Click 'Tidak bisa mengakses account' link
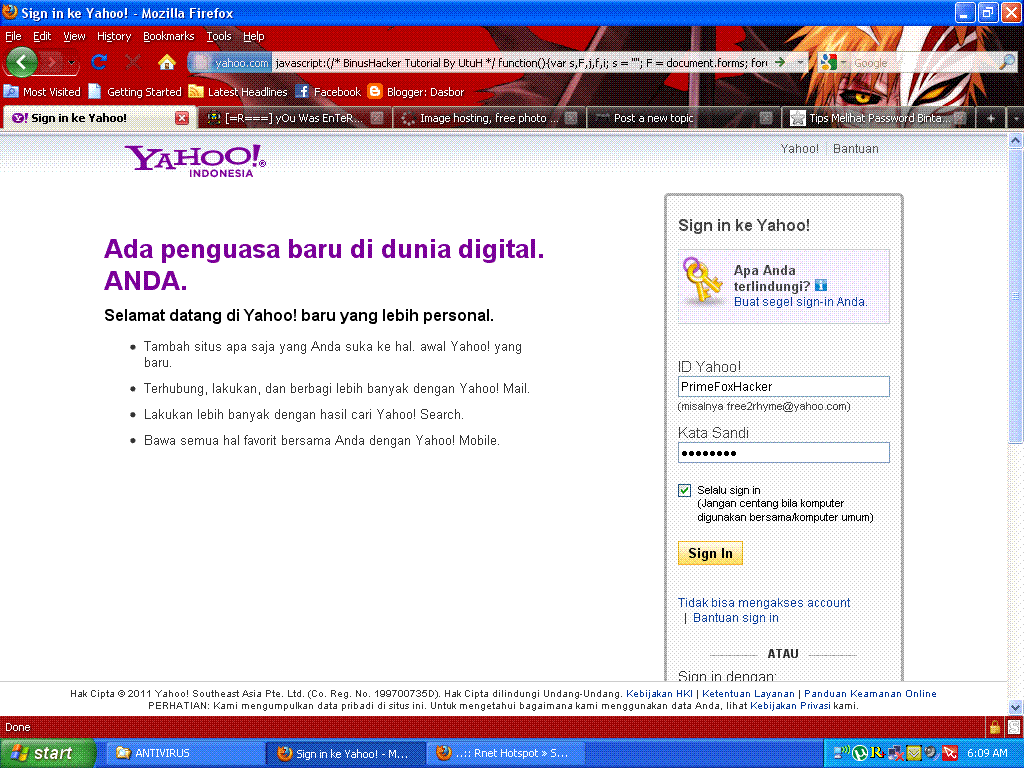 pos(763,603)
